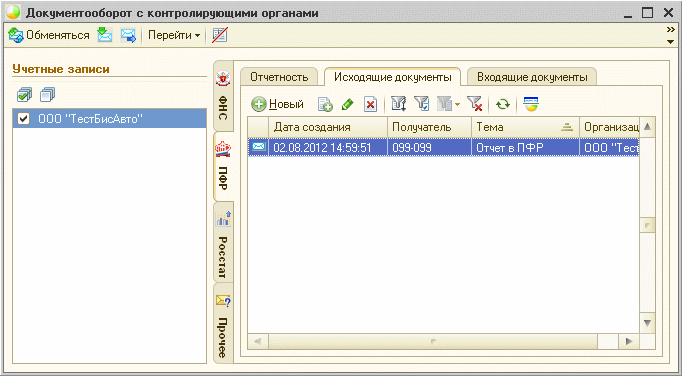The height and width of the screenshot is (376, 682).
Task: Select the recipient cell 099-099
Action: coord(429,148)
